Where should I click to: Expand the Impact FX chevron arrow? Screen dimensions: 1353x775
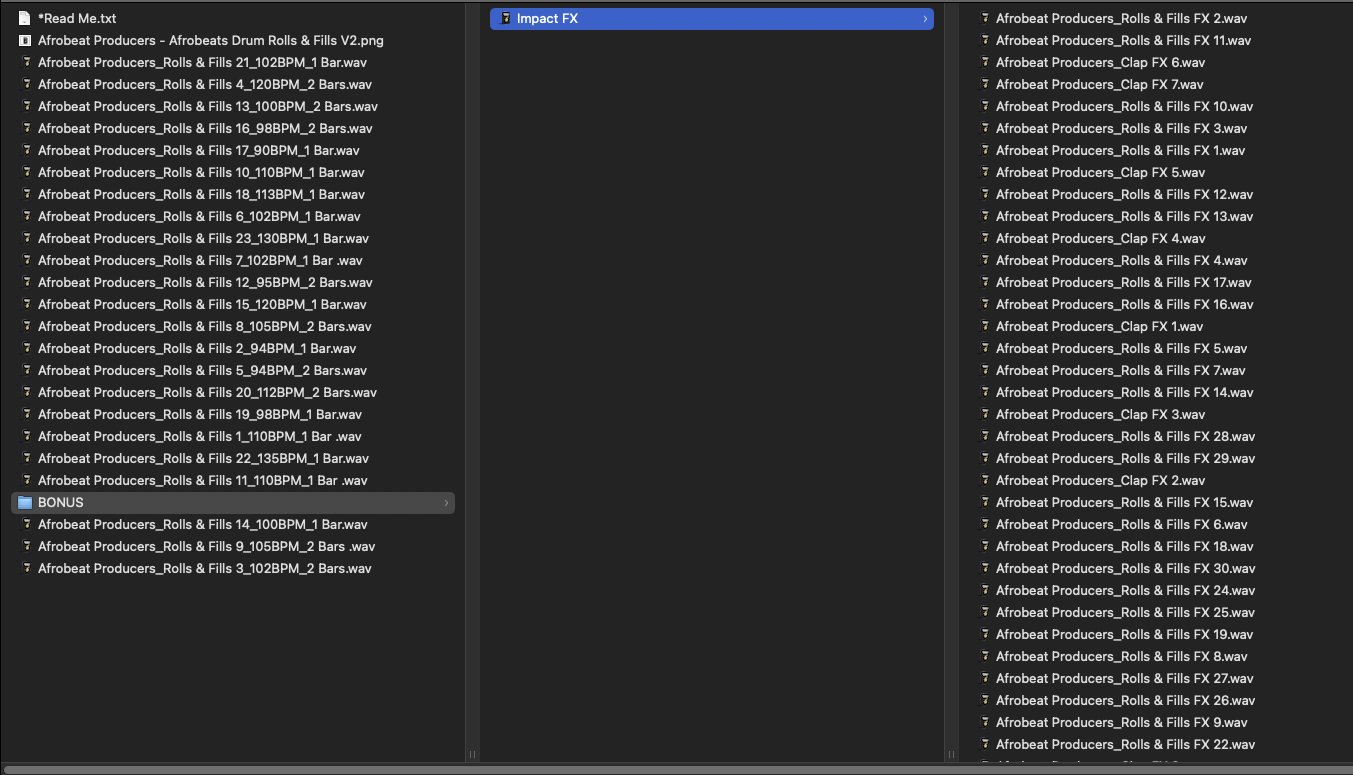point(924,18)
